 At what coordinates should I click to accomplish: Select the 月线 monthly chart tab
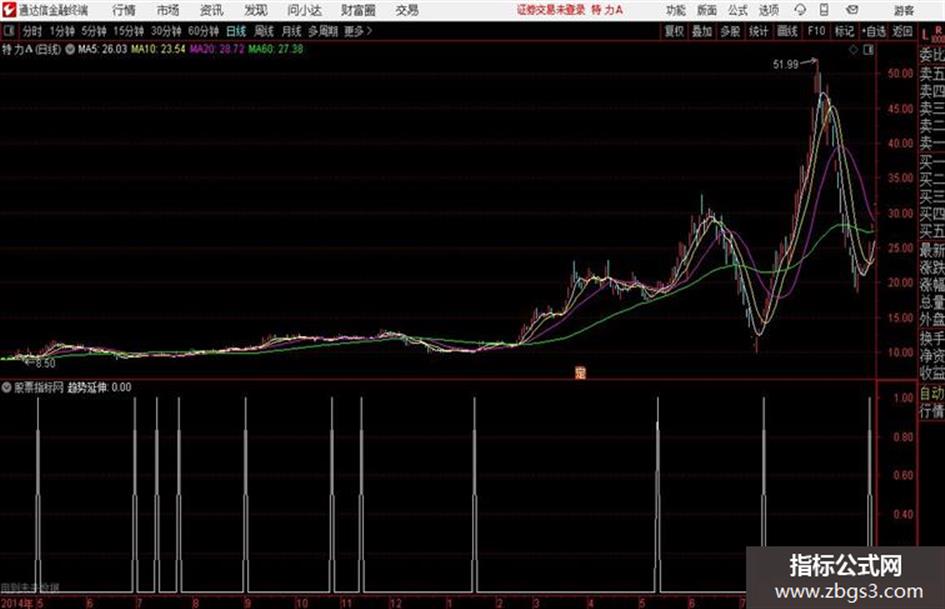click(292, 31)
